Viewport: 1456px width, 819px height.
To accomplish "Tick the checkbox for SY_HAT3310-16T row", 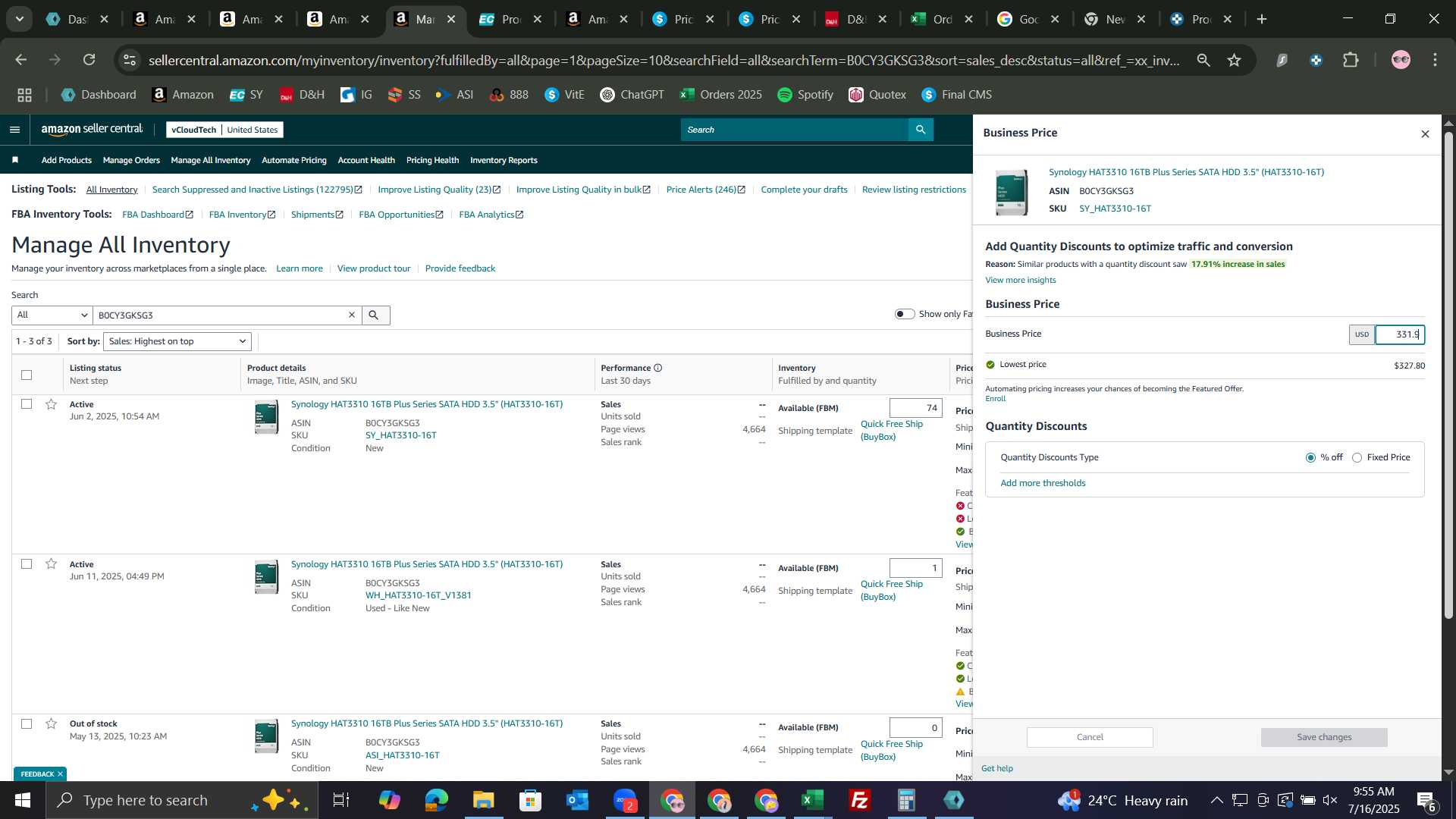I will (27, 404).
